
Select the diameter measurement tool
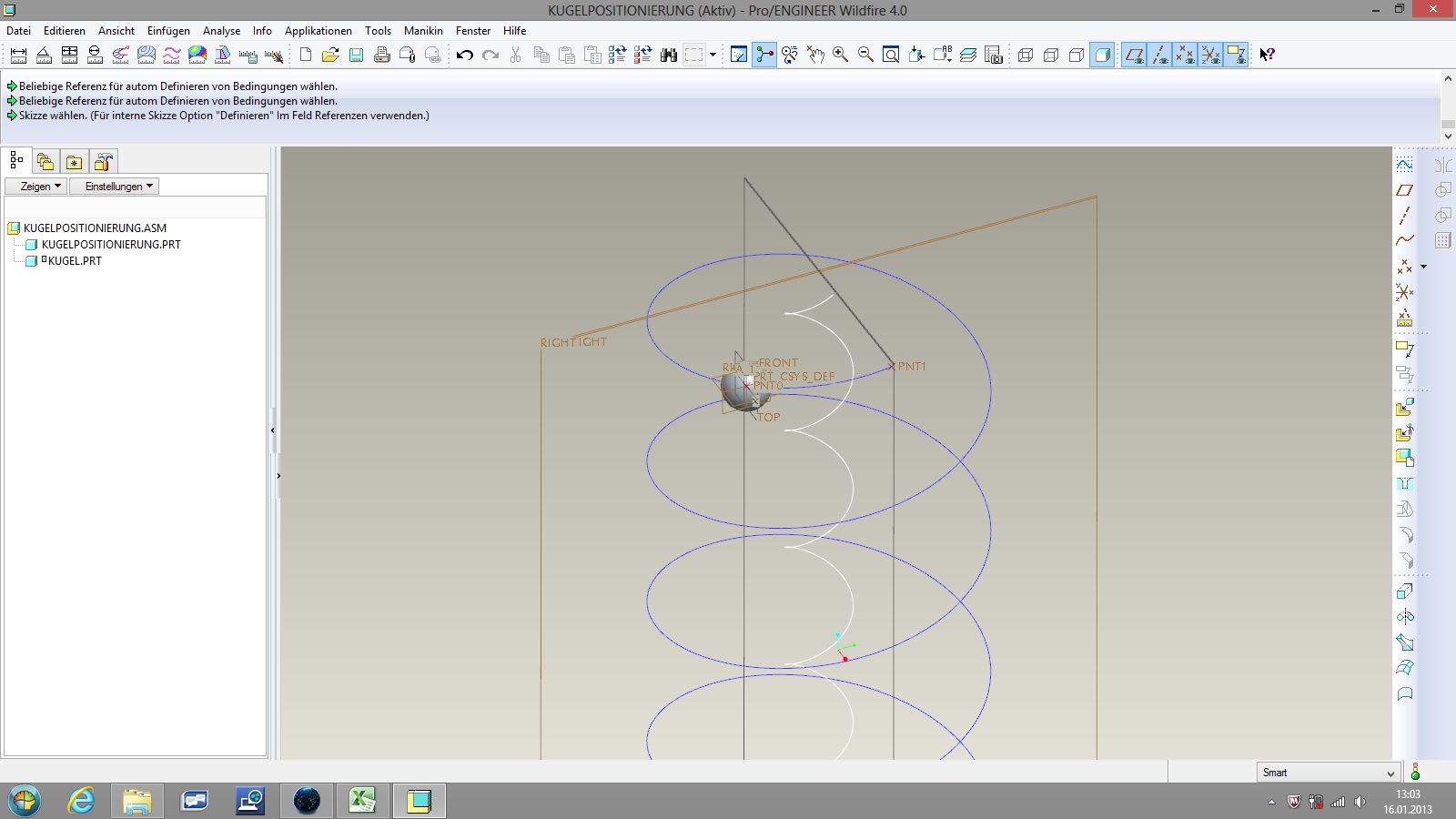point(95,55)
